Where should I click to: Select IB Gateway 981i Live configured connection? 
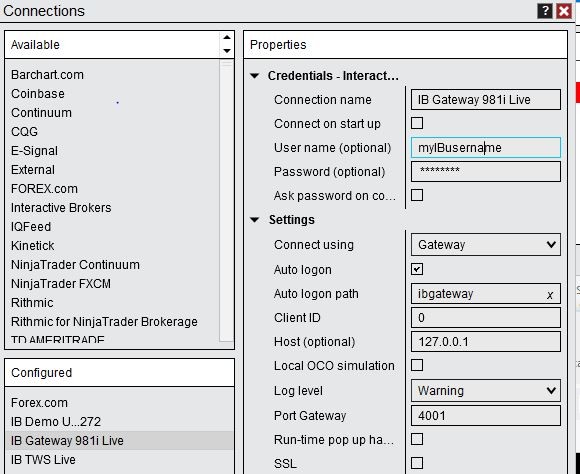click(119, 440)
